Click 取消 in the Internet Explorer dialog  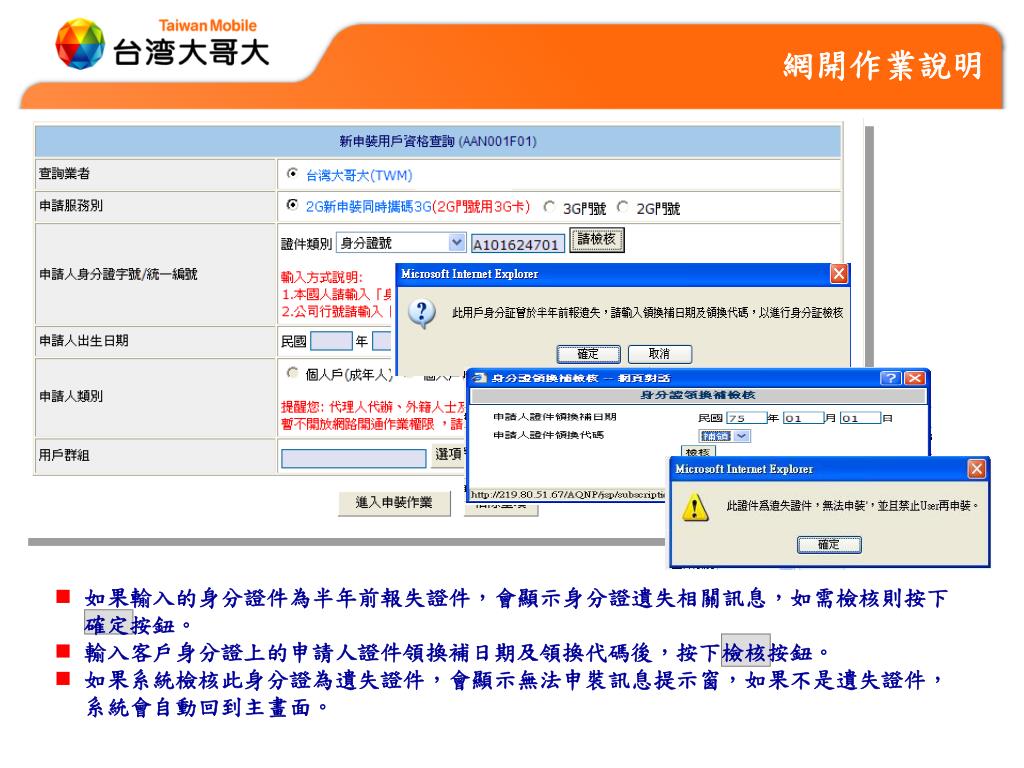[660, 354]
